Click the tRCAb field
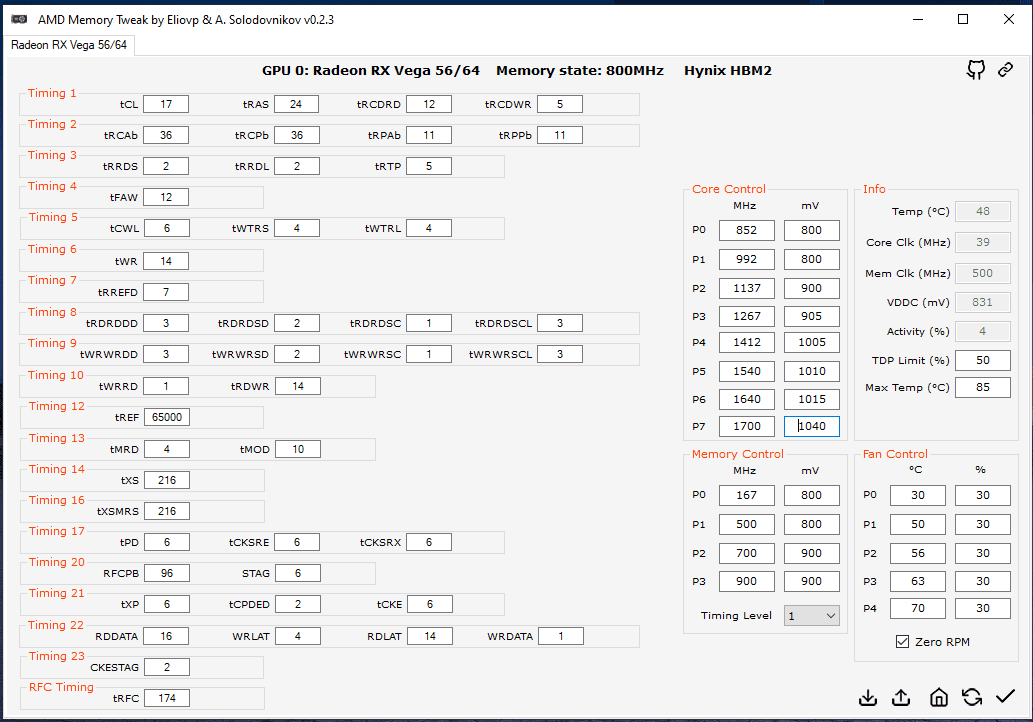 [x=166, y=135]
